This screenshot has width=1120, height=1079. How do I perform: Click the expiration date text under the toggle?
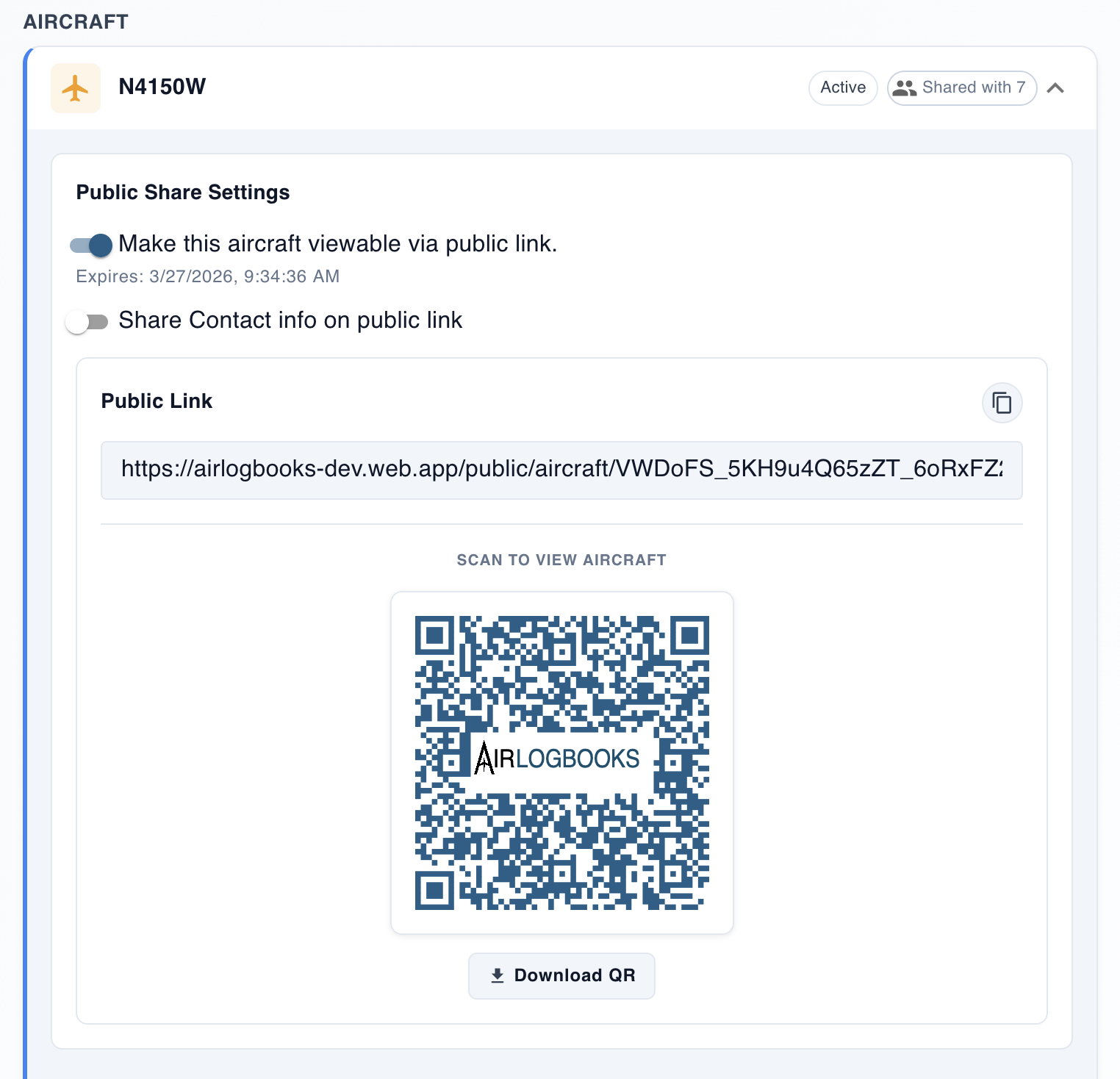(x=207, y=277)
